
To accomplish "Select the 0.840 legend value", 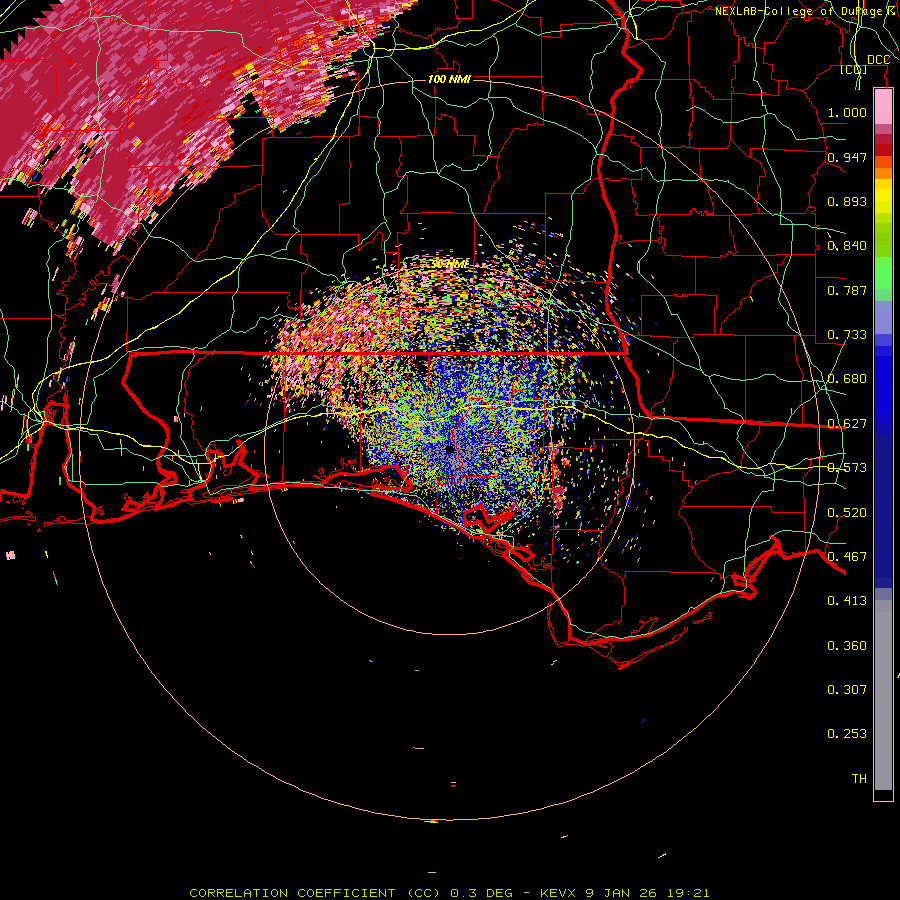I will click(x=847, y=246).
